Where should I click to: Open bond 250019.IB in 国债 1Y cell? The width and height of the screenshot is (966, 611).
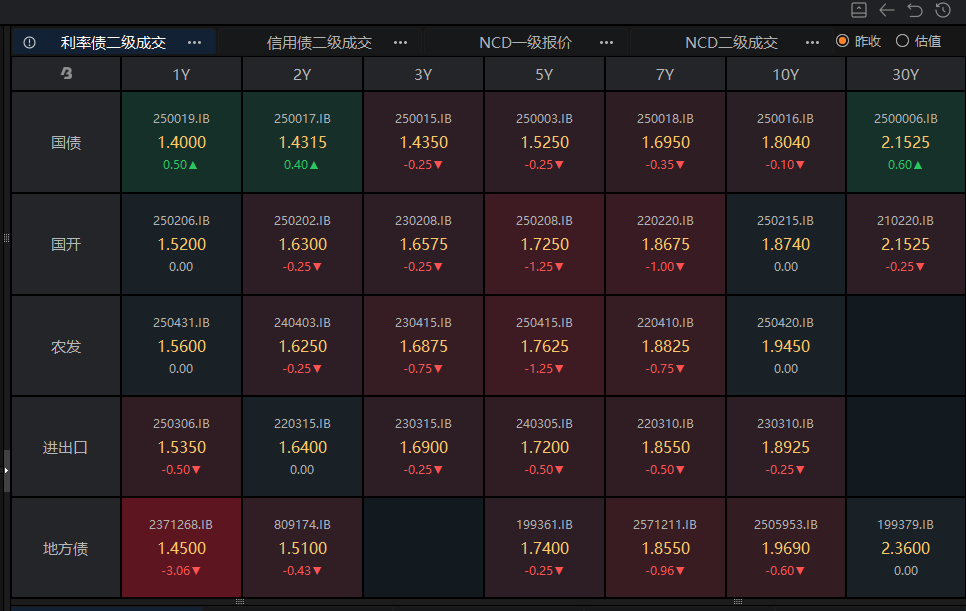[x=181, y=118]
